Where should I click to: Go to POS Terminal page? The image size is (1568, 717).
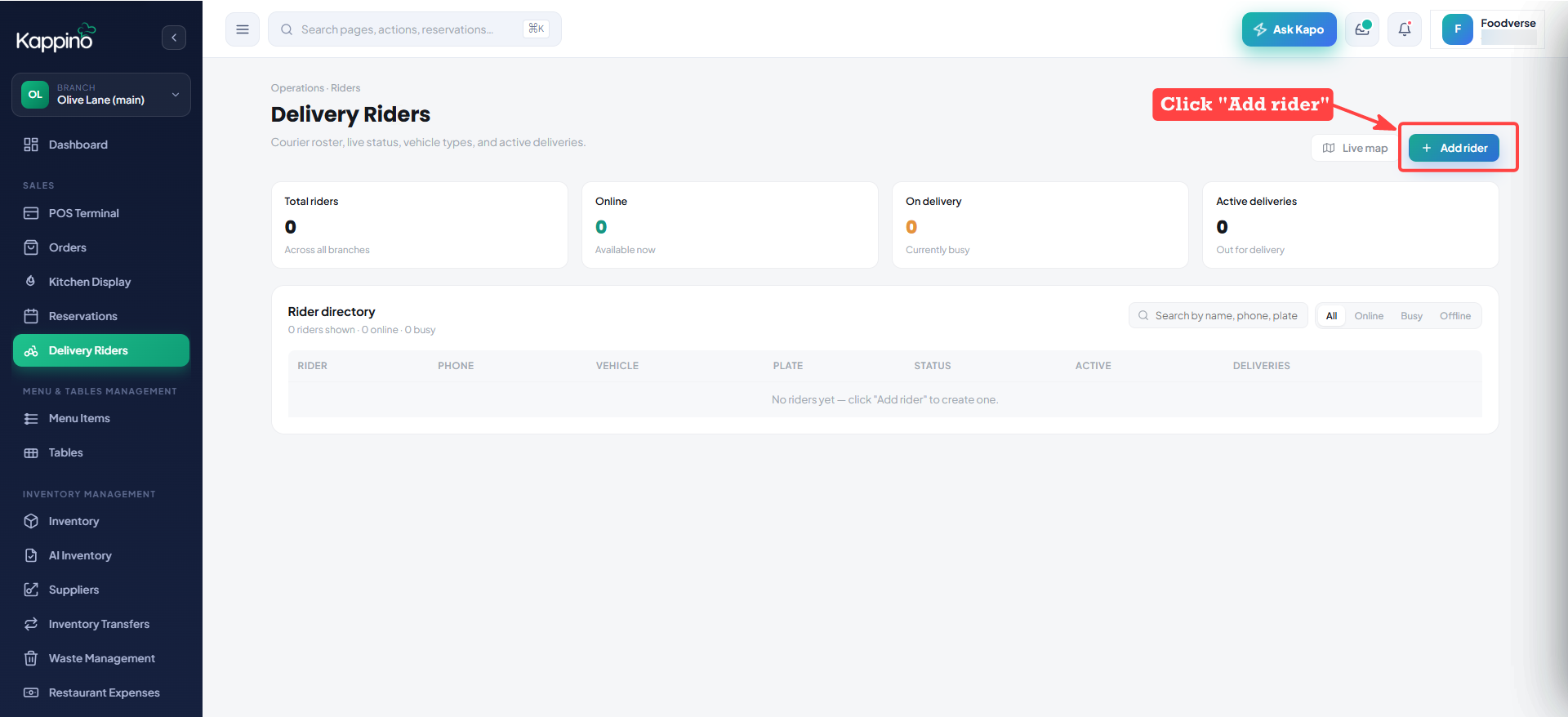click(x=101, y=213)
